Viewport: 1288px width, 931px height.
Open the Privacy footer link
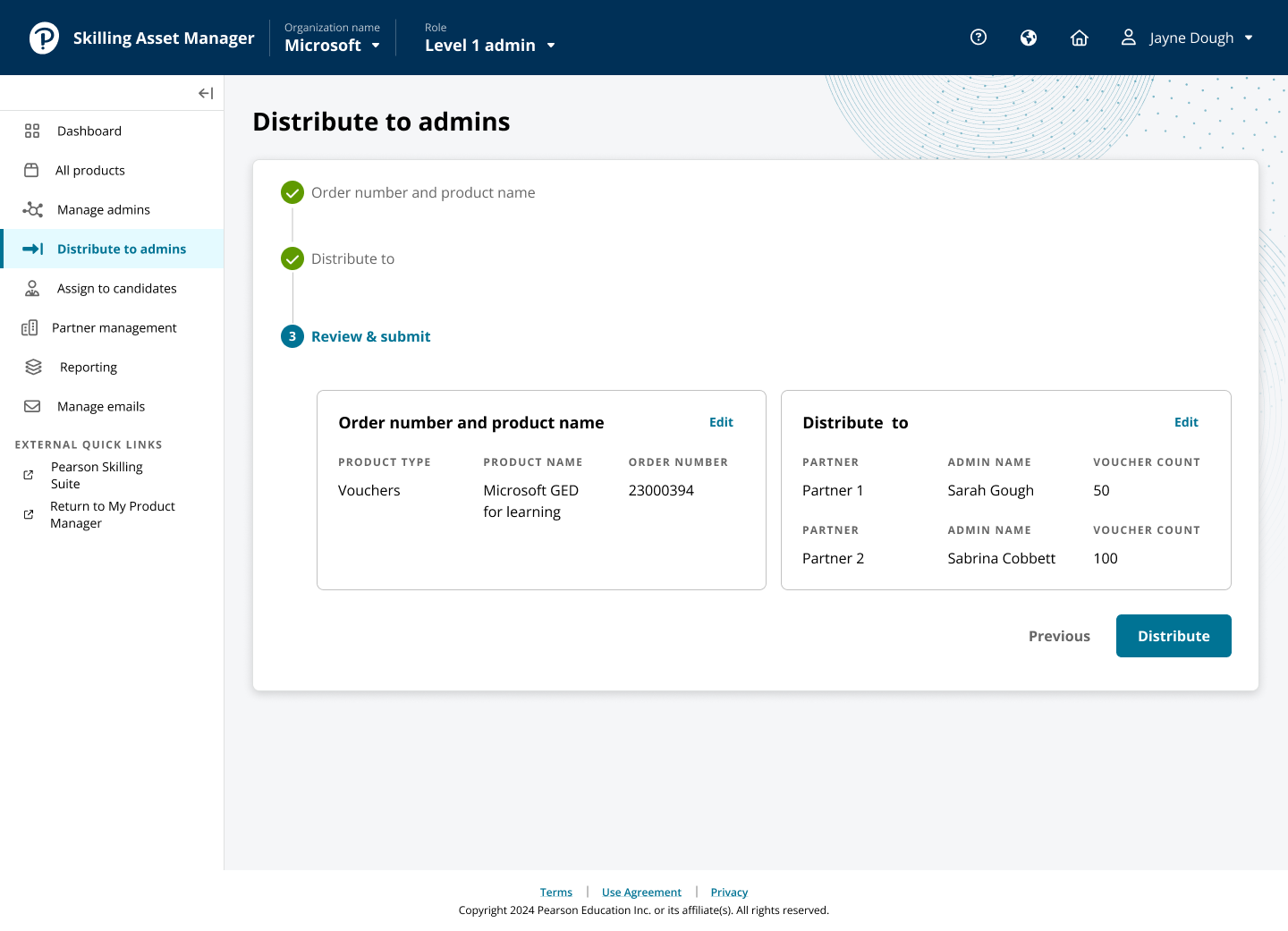(729, 893)
